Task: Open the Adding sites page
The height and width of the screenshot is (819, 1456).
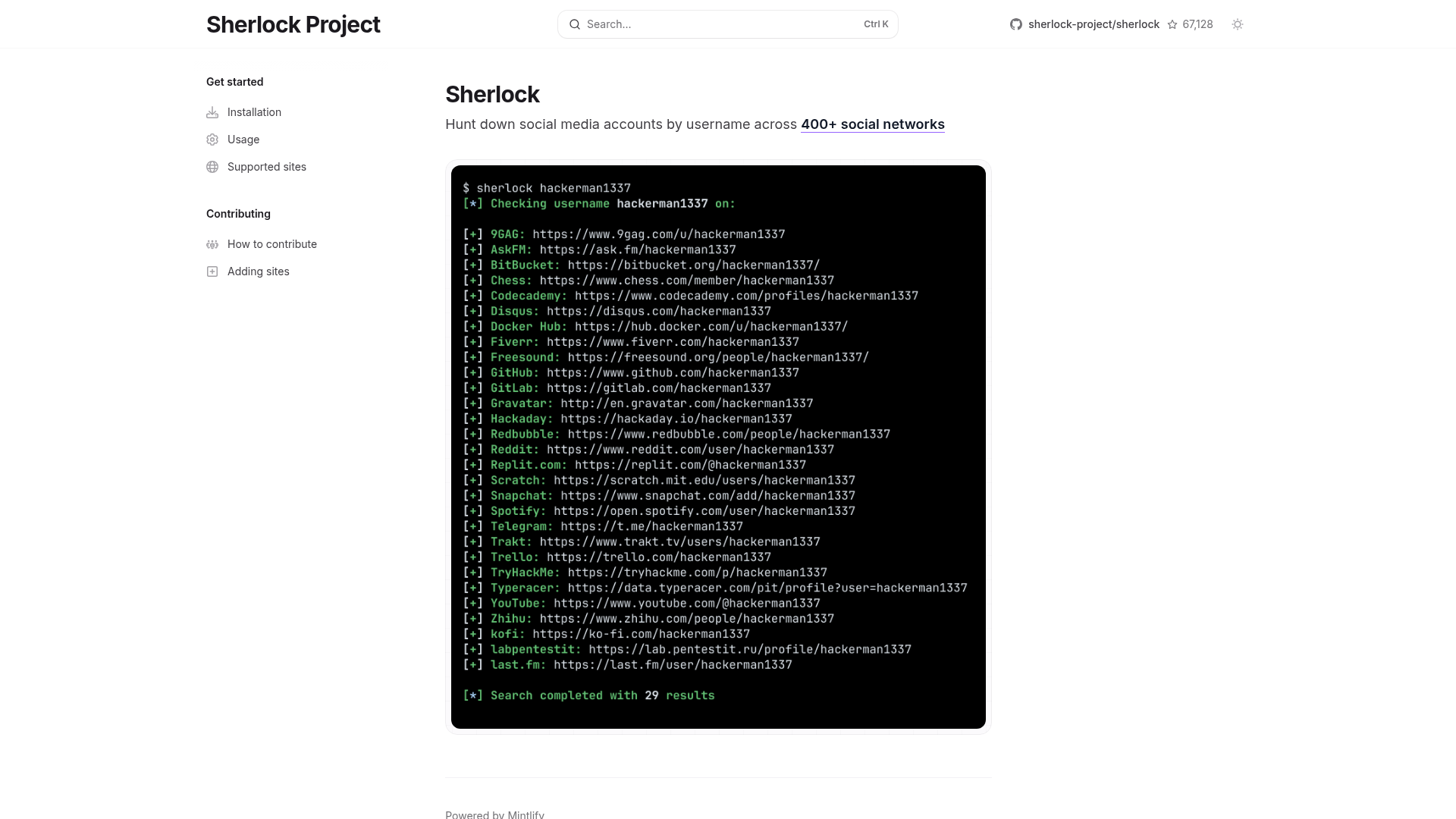Action: 259,271
